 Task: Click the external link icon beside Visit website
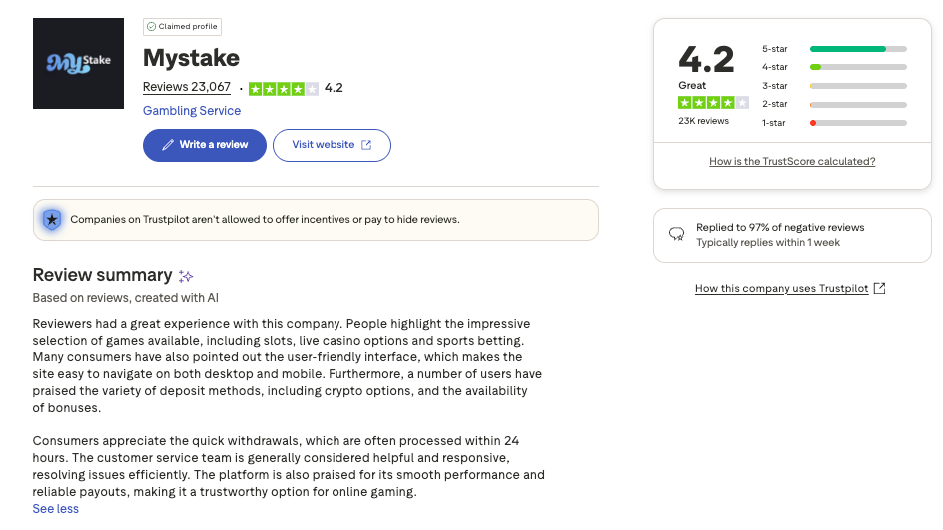(x=366, y=145)
